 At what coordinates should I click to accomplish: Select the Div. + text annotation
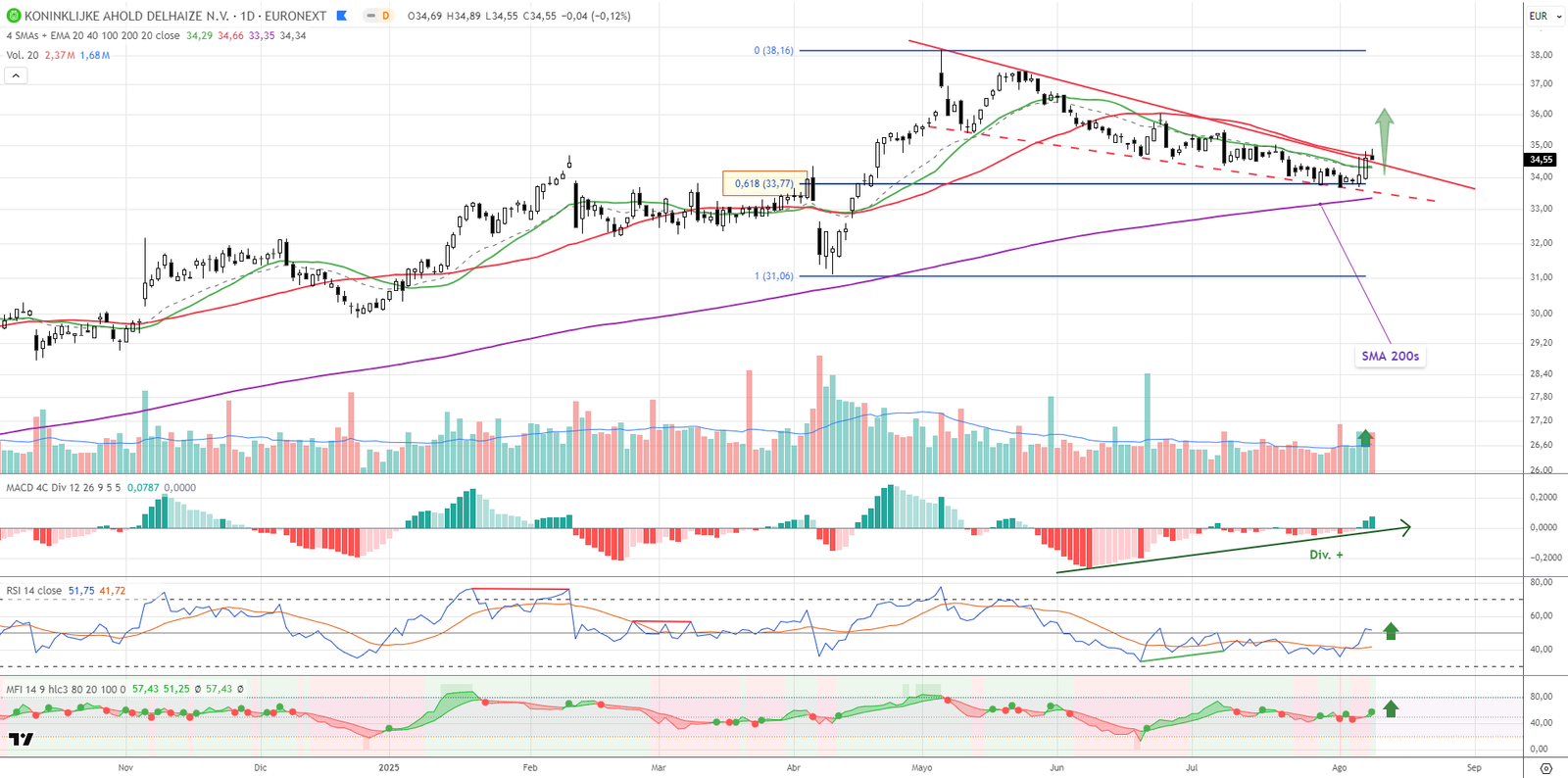(1326, 555)
